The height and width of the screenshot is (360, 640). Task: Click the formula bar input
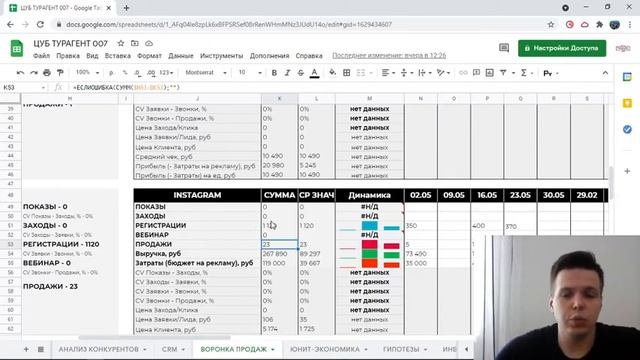339,87
